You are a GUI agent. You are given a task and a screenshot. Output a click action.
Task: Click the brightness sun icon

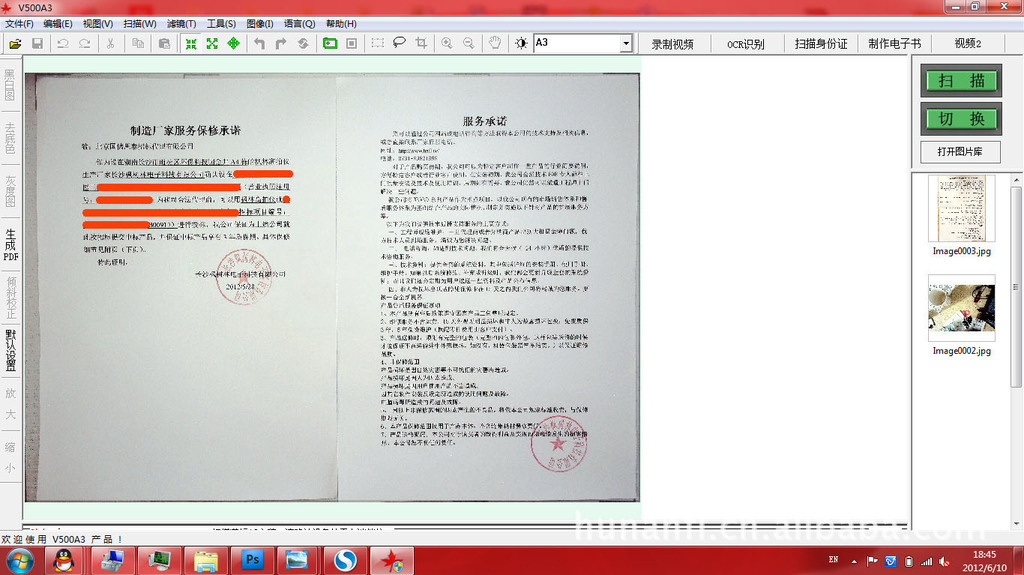click(x=520, y=44)
